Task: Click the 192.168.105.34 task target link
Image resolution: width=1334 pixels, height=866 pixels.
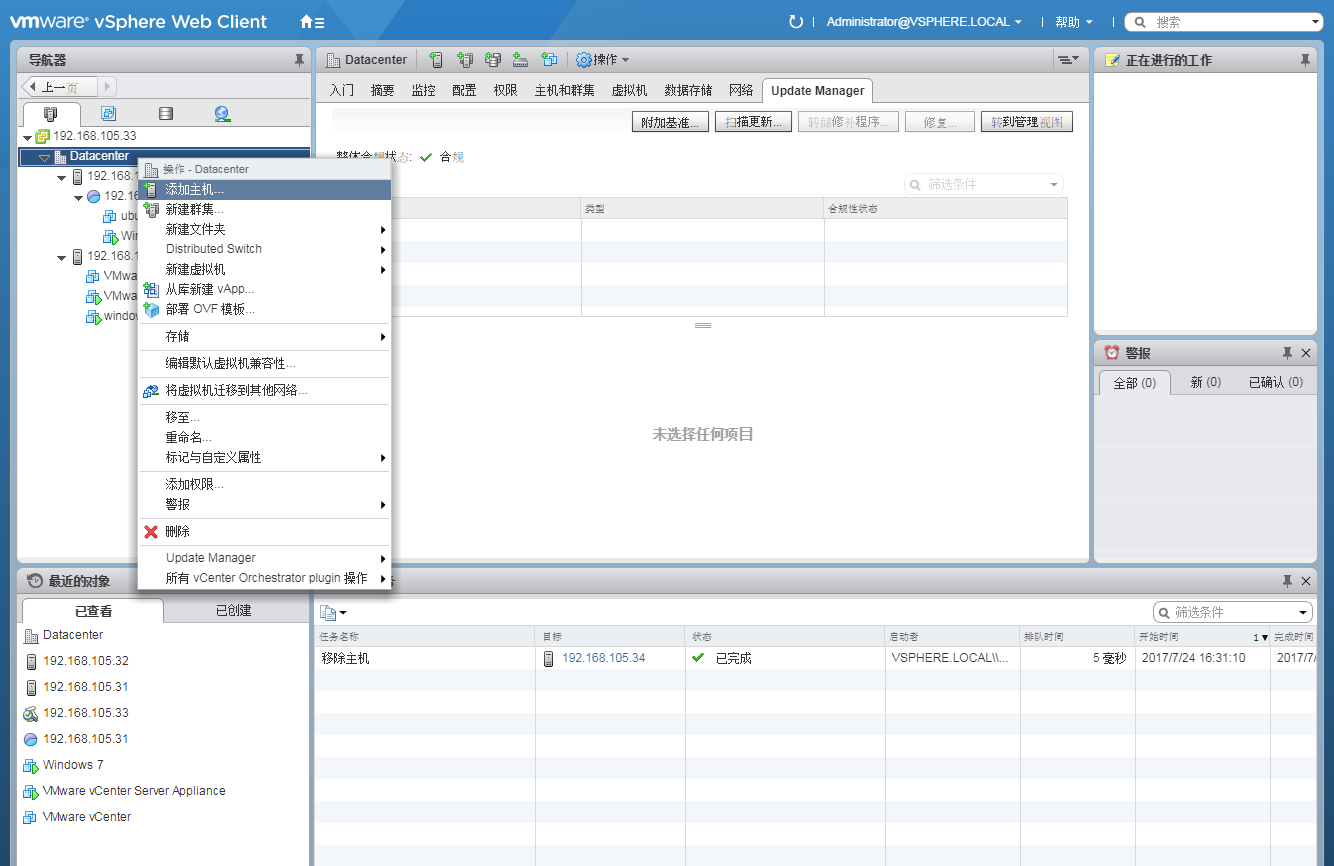Action: [604, 658]
